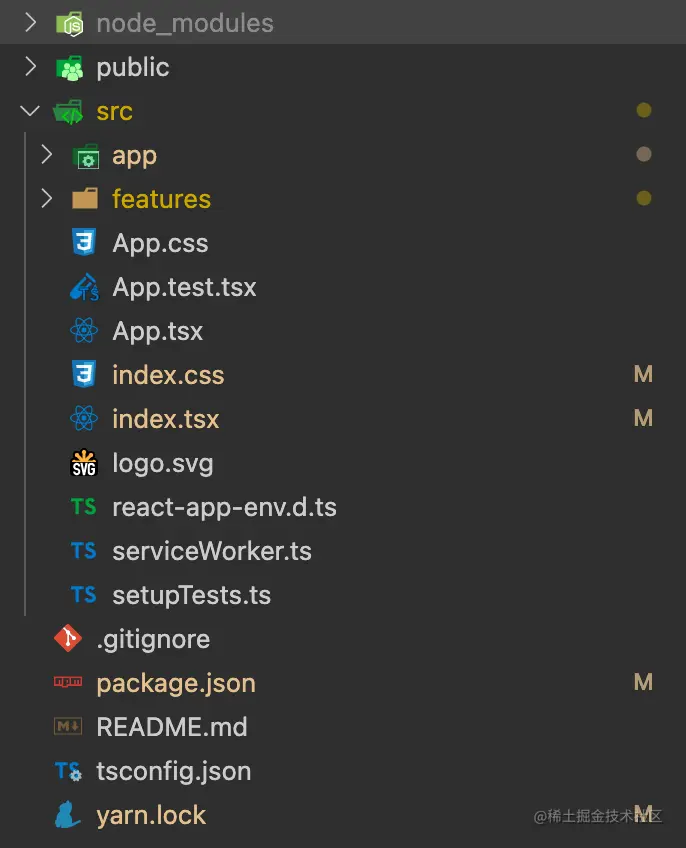This screenshot has width=686, height=848.
Task: Open react-app-env.d.ts file
Action: (x=224, y=507)
